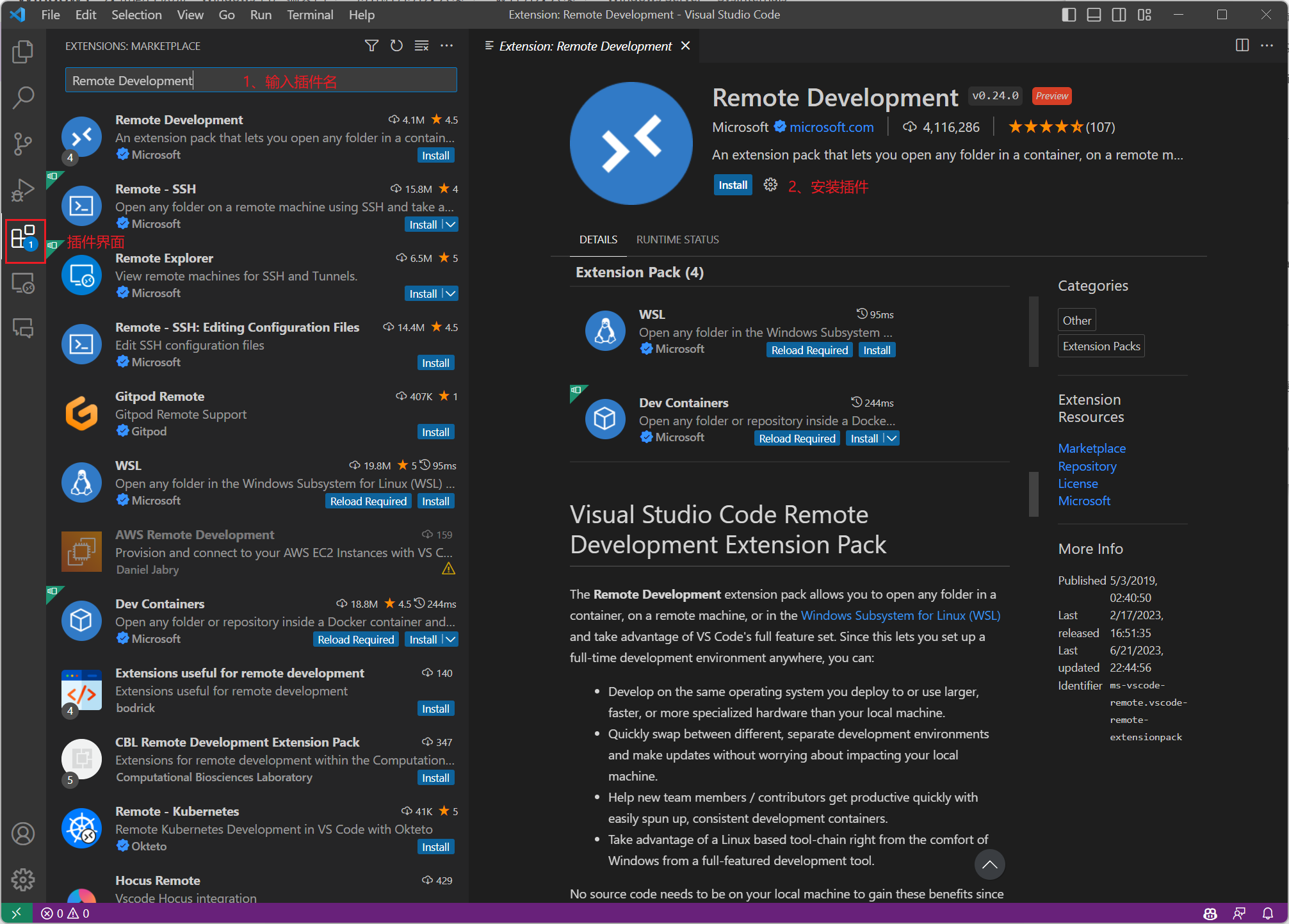Install the Gitpod Remote extension
1289x924 pixels.
tap(435, 432)
